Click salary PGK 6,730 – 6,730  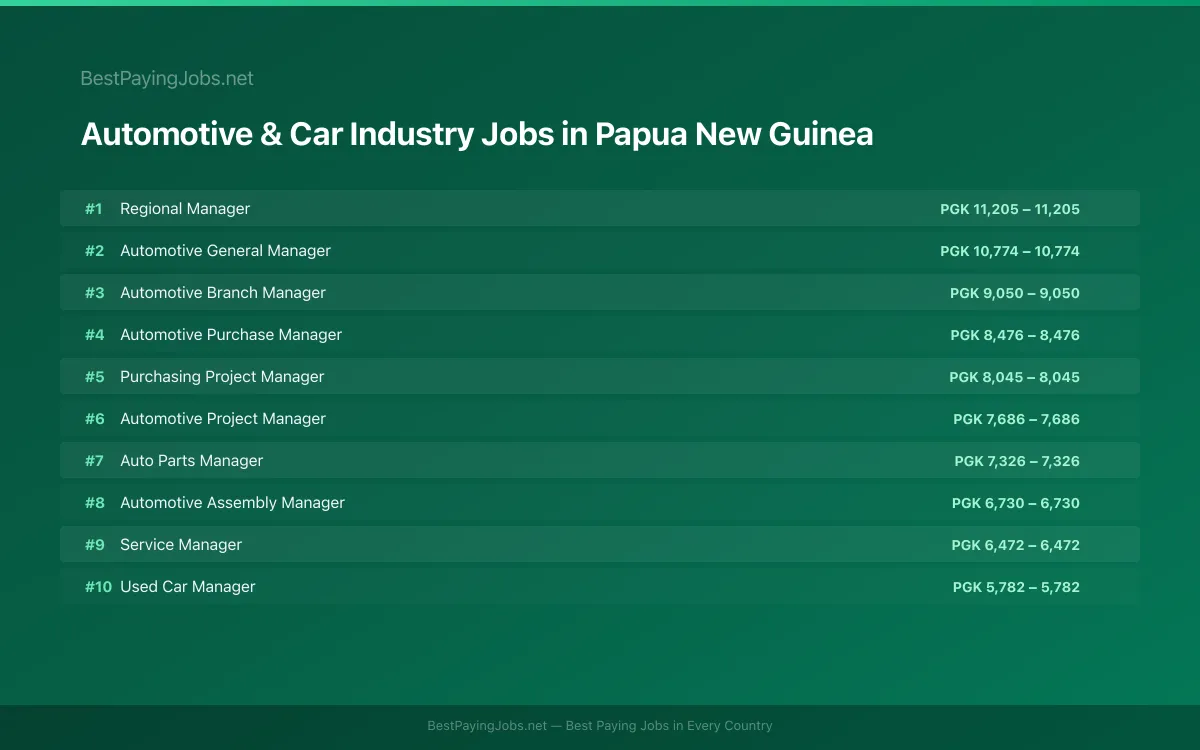1016,503
